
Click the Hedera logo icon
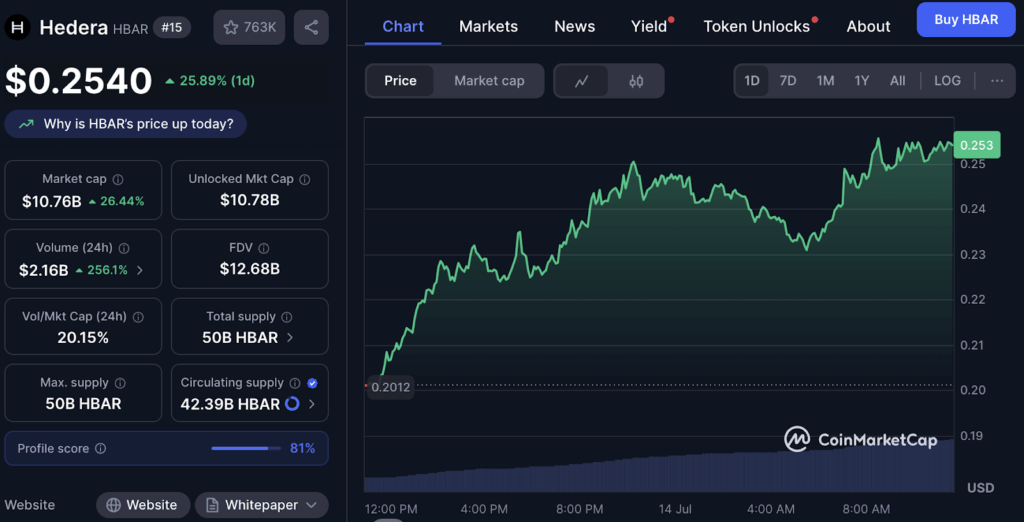18,27
